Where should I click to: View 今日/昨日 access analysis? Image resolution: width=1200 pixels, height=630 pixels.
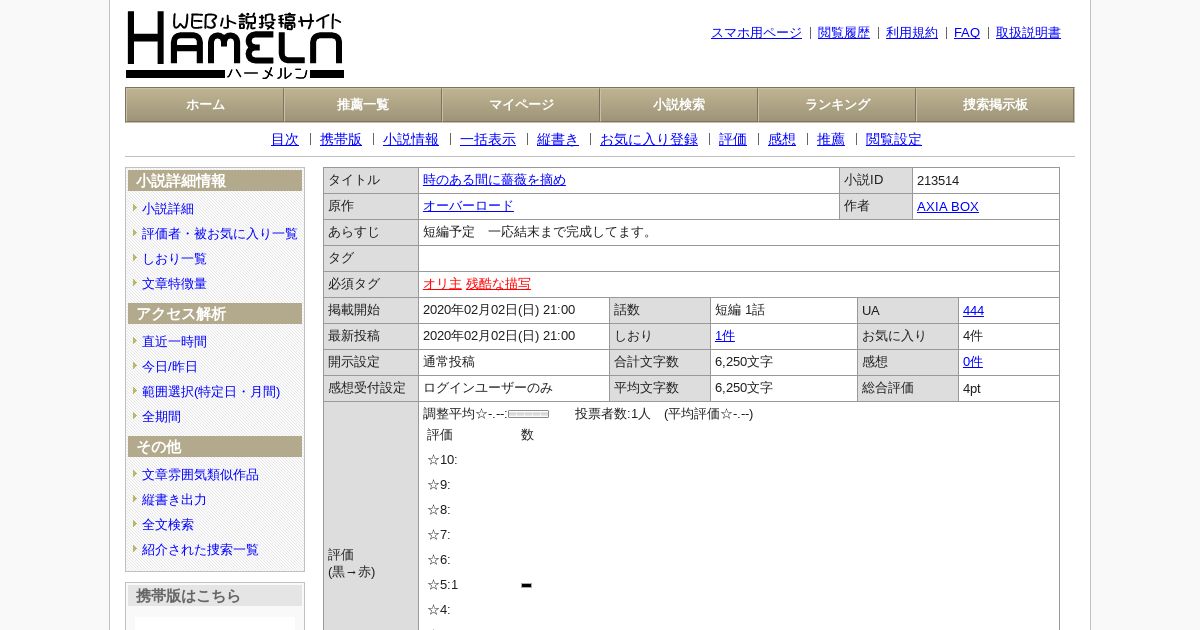coord(170,367)
